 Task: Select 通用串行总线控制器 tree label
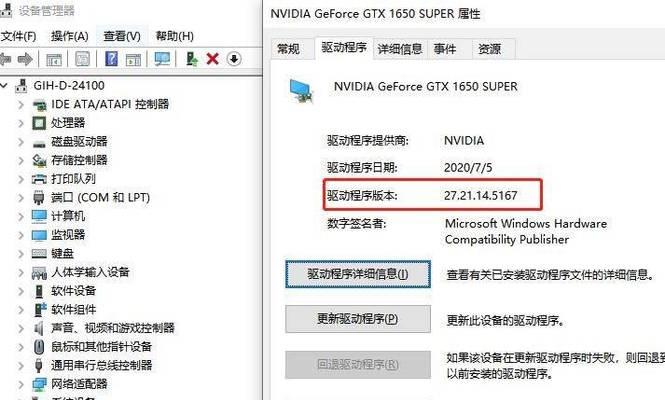[x=101, y=365]
